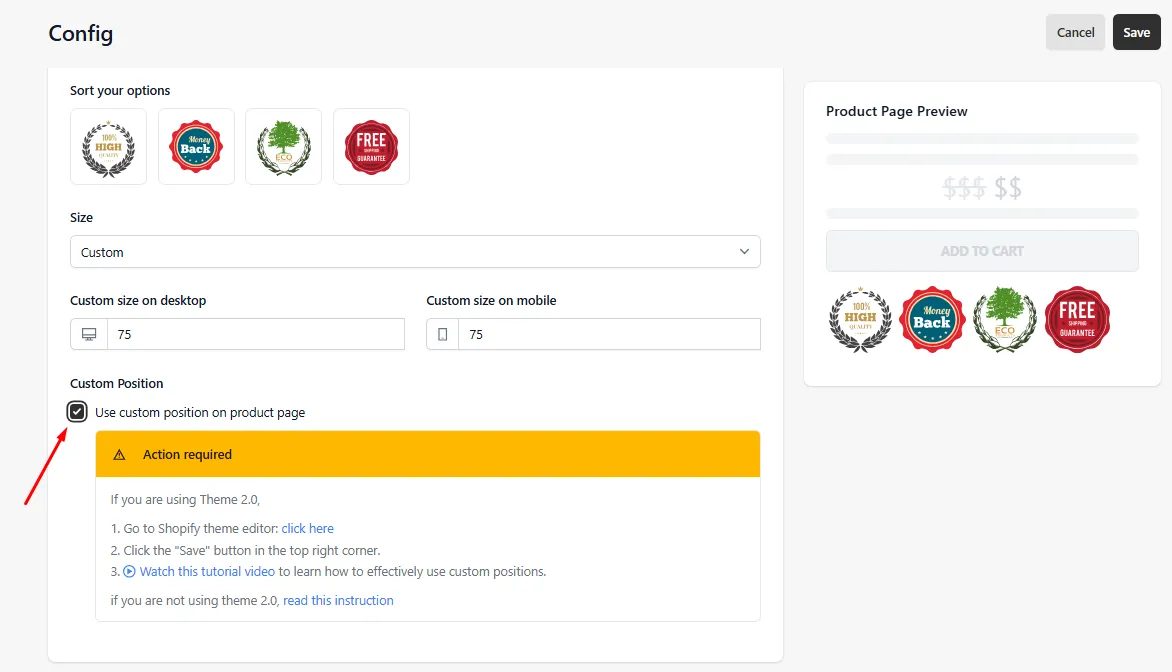Viewport: 1172px width, 672px height.
Task: Uncheck Use custom position on product page
Action: click(77, 412)
